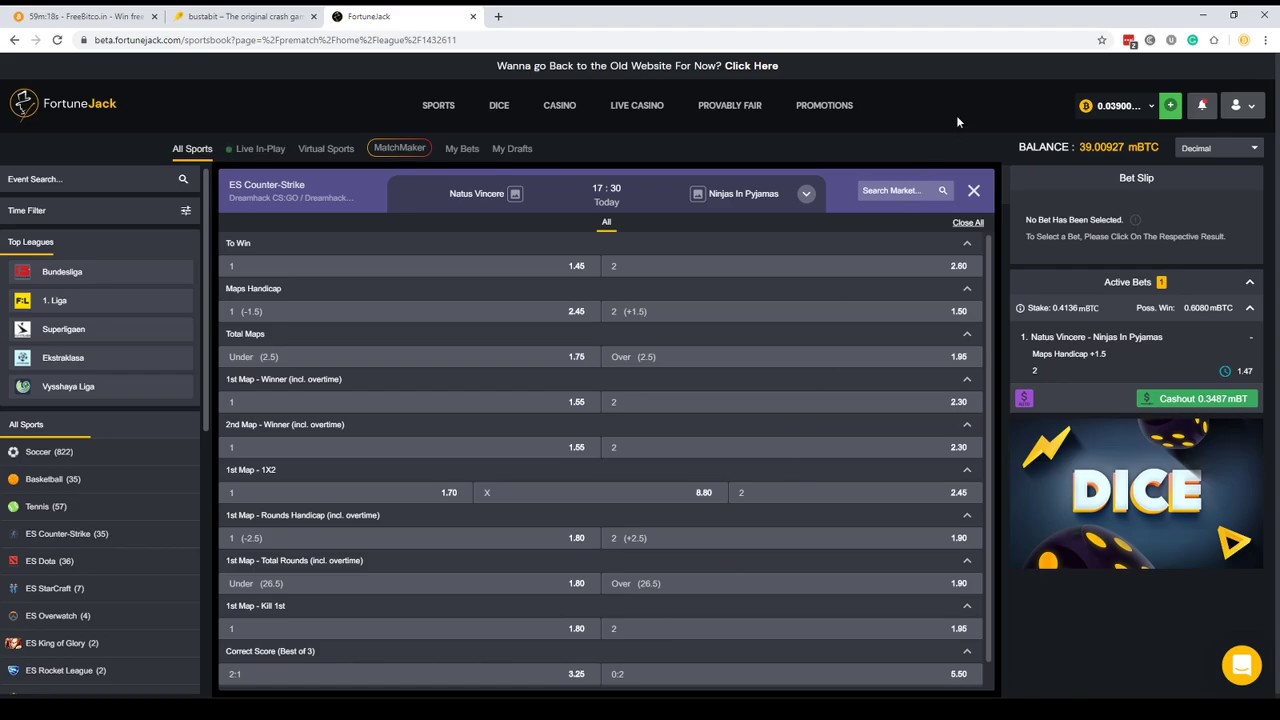The height and width of the screenshot is (720, 1280).
Task: Click the event search magnifier icon
Action: (183, 179)
